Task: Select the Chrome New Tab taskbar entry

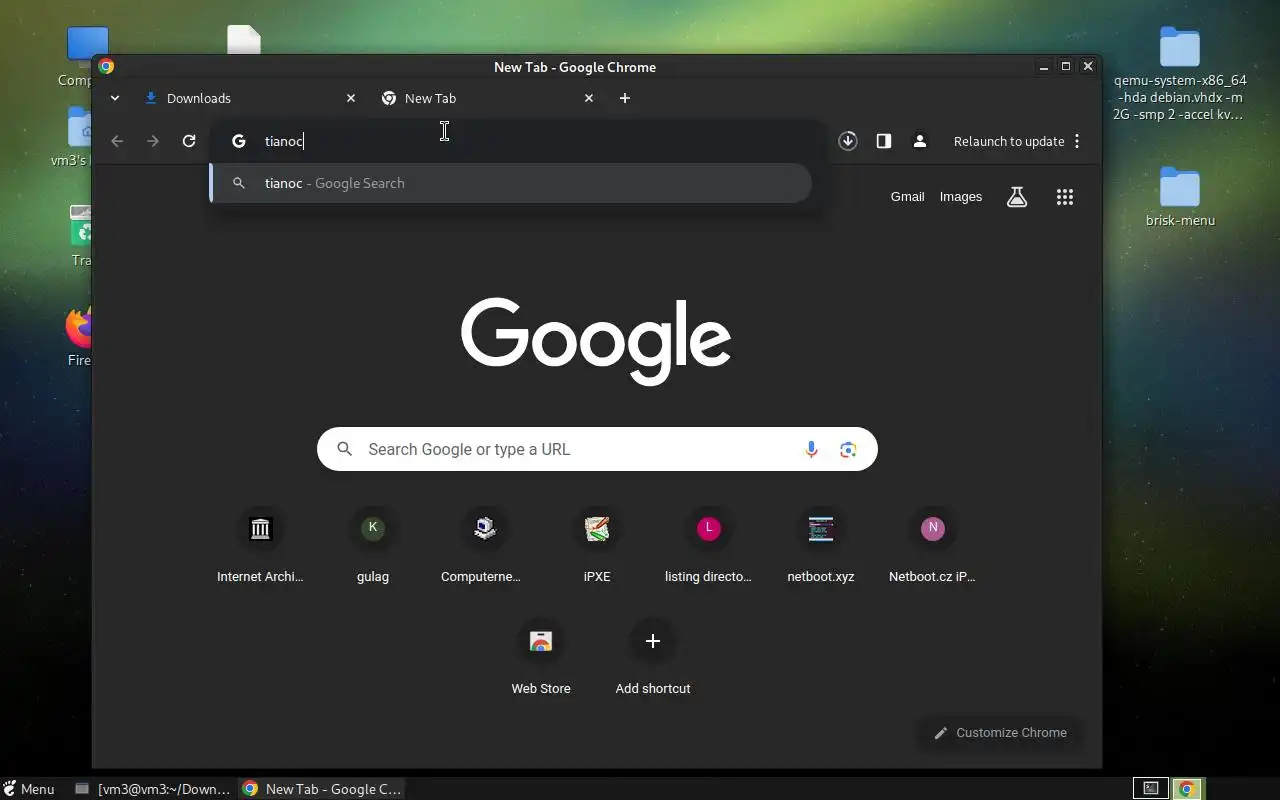Action: coord(322,789)
